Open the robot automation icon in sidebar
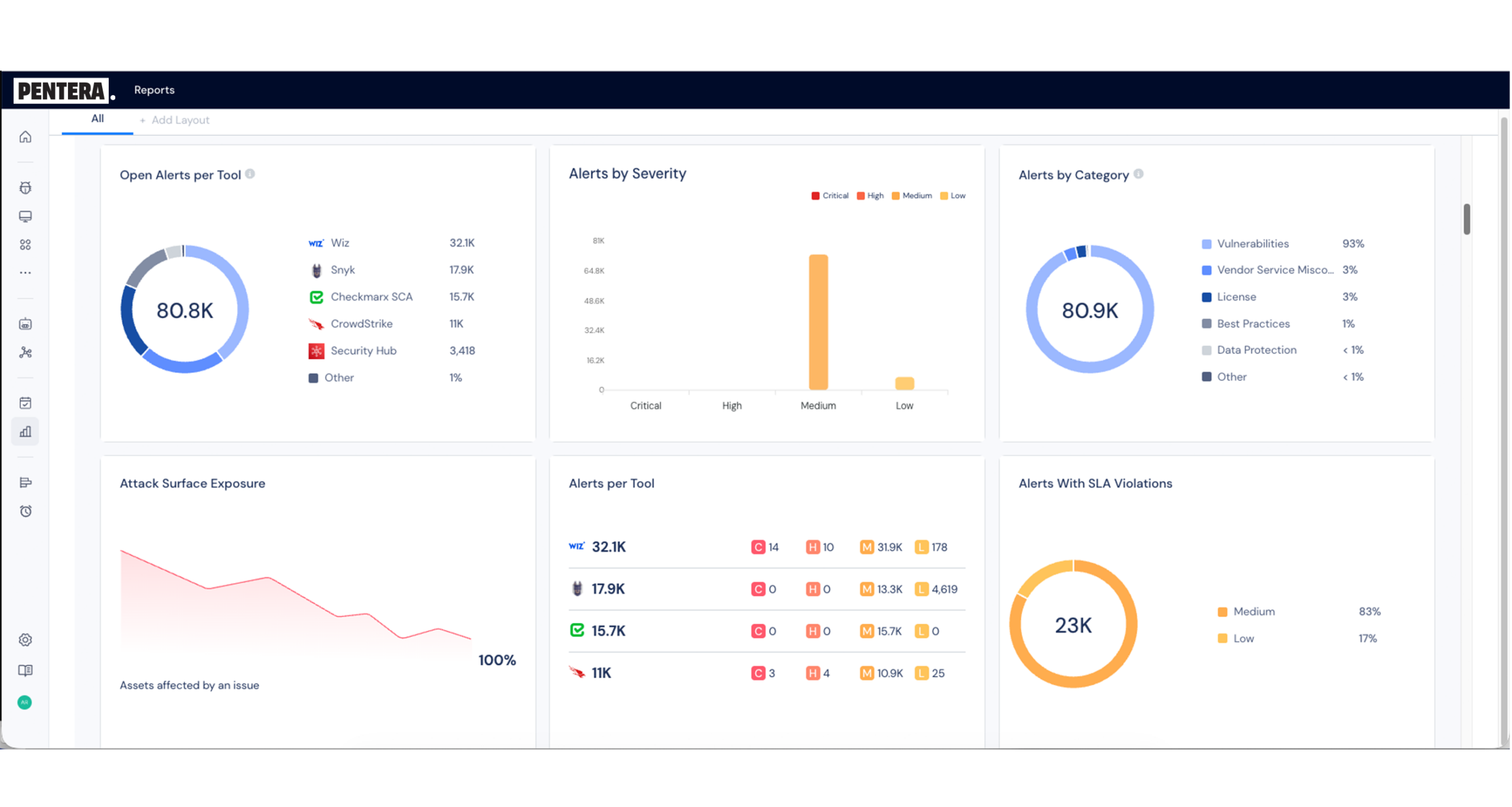The width and height of the screenshot is (1512, 807). click(25, 324)
